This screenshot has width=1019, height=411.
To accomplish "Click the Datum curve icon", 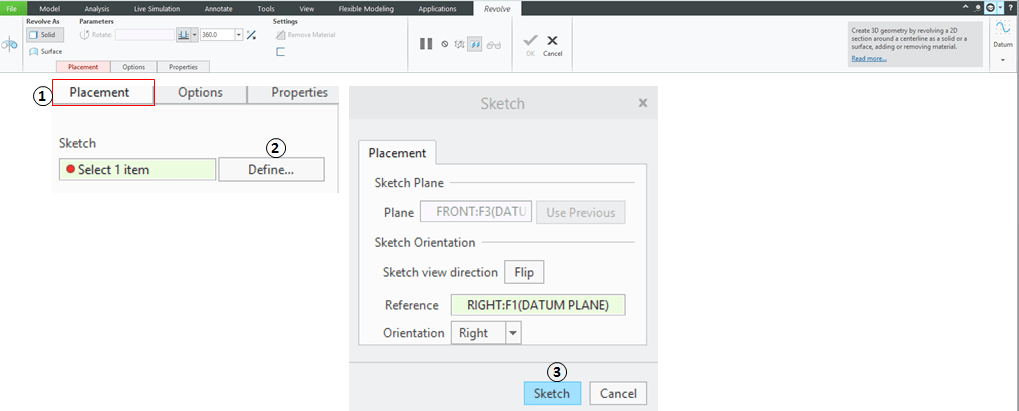I will click(x=1003, y=29).
